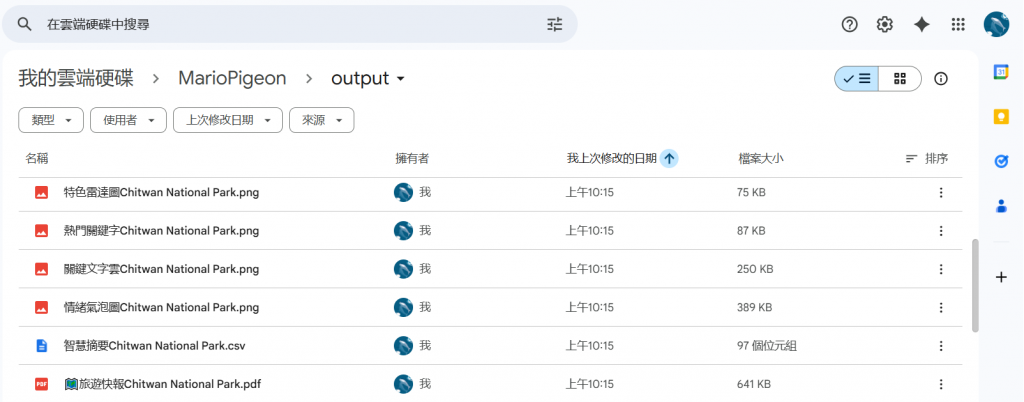The width and height of the screenshot is (1024, 402).
Task: Click the 97 個位元組 size value
Action: (767, 346)
